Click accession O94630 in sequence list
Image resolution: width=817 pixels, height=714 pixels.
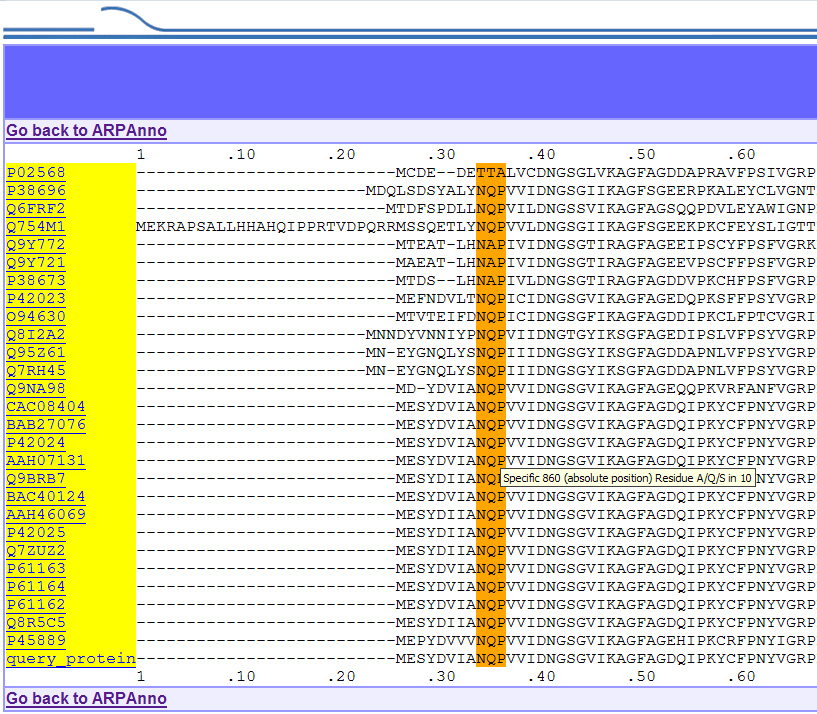[x=36, y=317]
